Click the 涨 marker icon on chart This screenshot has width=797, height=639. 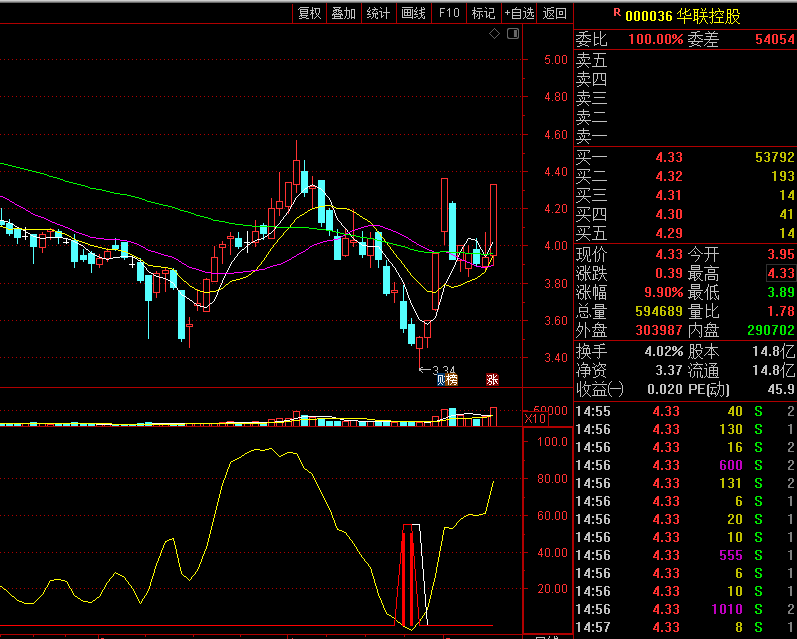492,379
